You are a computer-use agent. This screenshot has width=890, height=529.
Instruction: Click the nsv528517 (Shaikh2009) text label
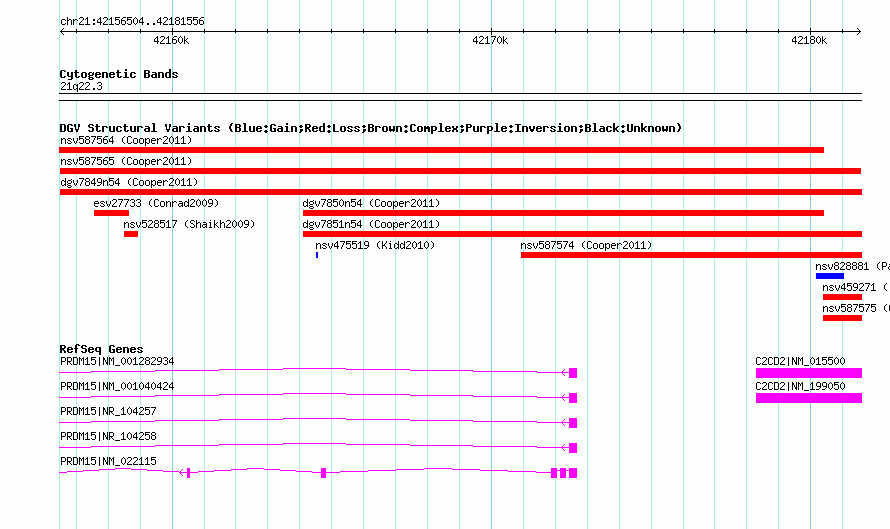click(x=189, y=224)
